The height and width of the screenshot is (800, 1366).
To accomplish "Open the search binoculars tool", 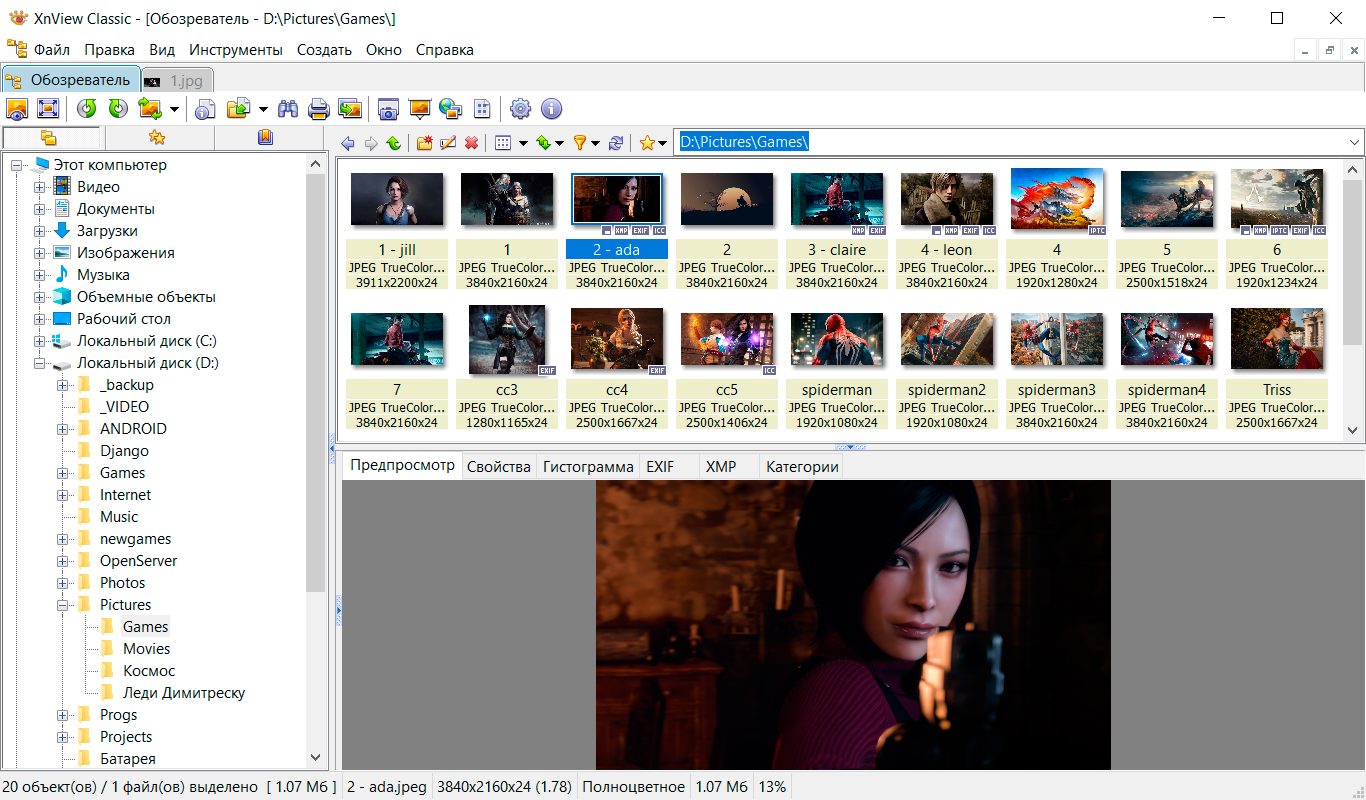I will click(x=288, y=109).
